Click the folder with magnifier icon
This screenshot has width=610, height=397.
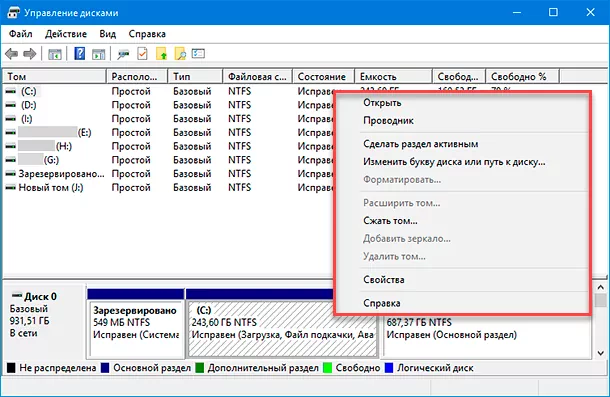(180, 54)
